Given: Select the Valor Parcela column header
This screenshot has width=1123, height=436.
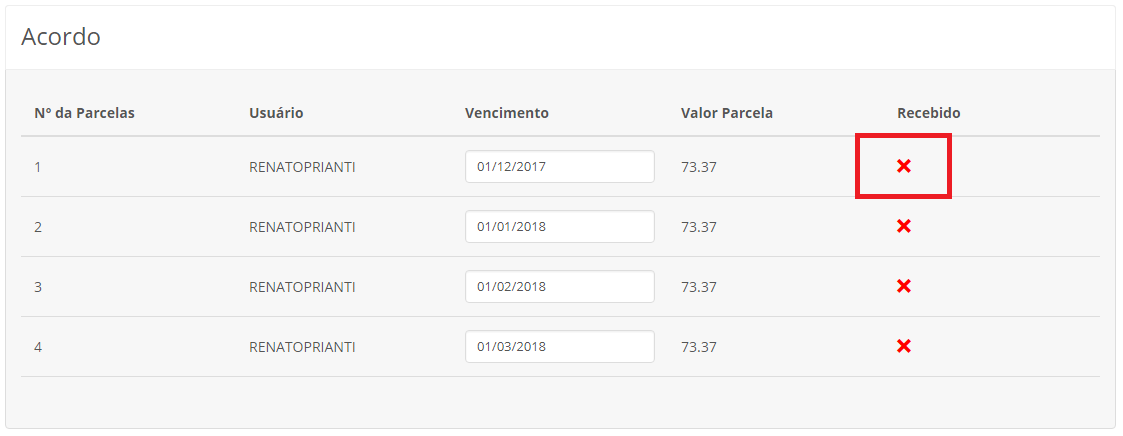Looking at the screenshot, I should tap(727, 113).
